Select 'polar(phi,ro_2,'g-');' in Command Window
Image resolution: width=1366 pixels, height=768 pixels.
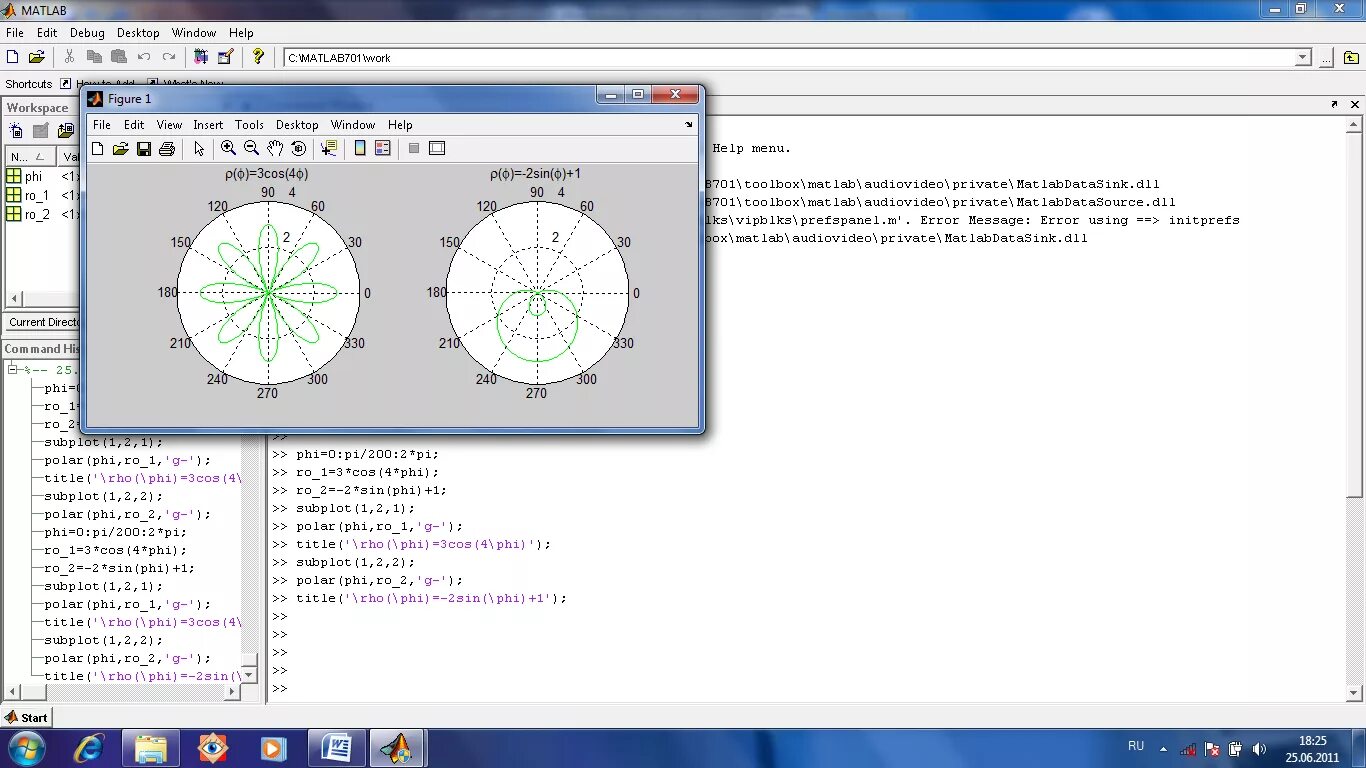pos(379,580)
